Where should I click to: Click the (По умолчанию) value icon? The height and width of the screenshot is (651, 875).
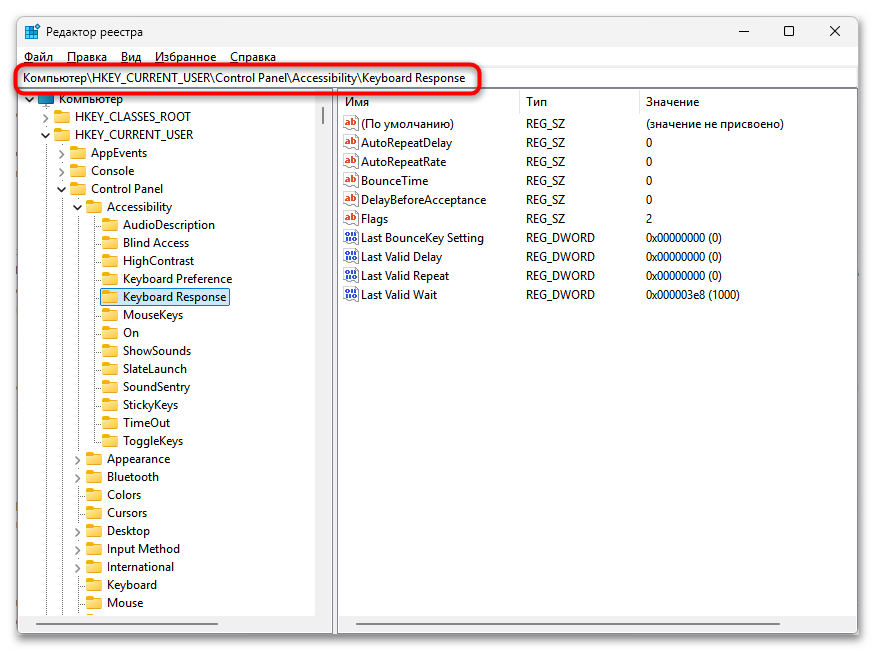click(x=350, y=123)
